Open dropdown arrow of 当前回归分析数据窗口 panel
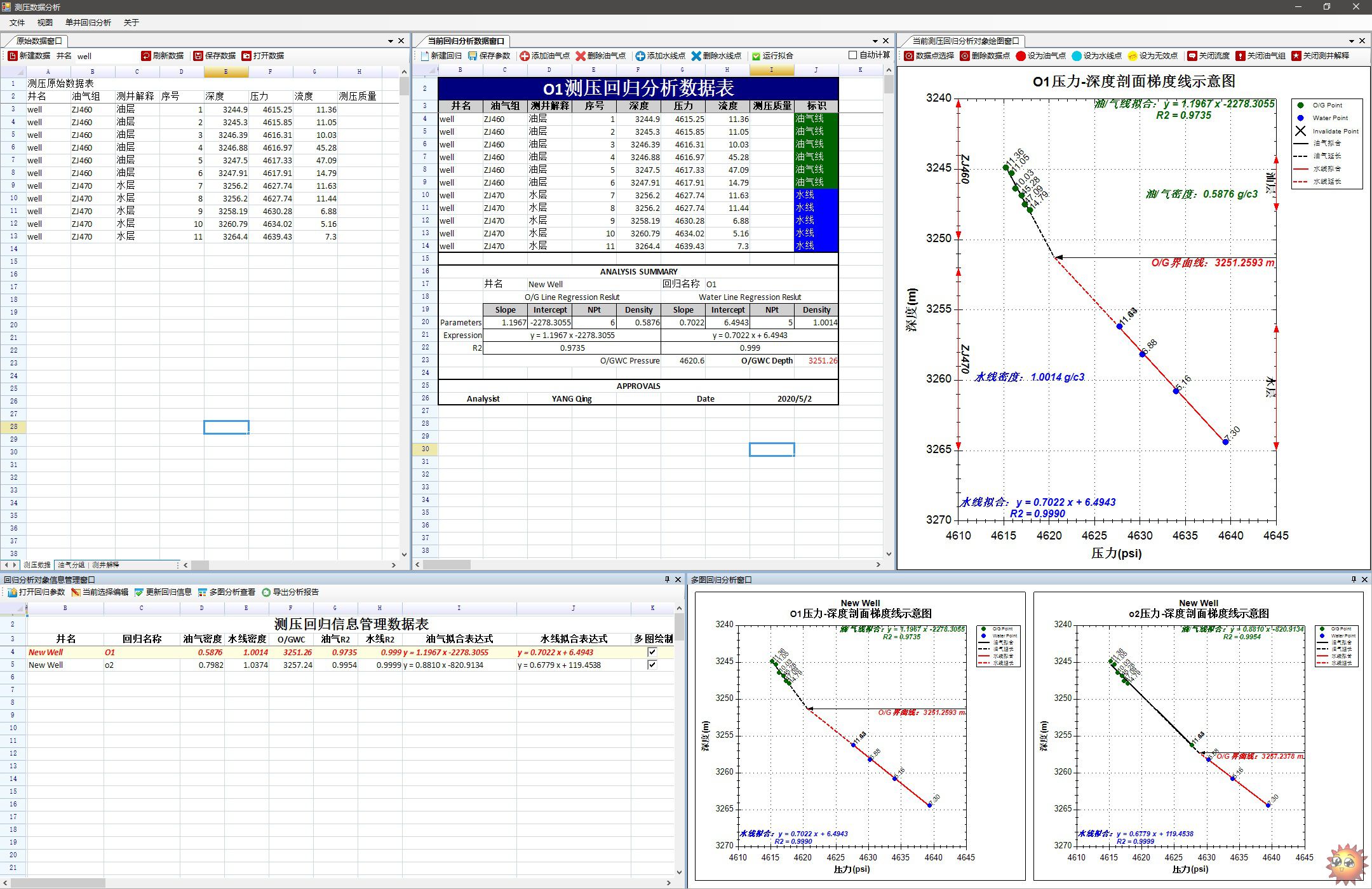The height and width of the screenshot is (889, 1372). click(x=875, y=41)
